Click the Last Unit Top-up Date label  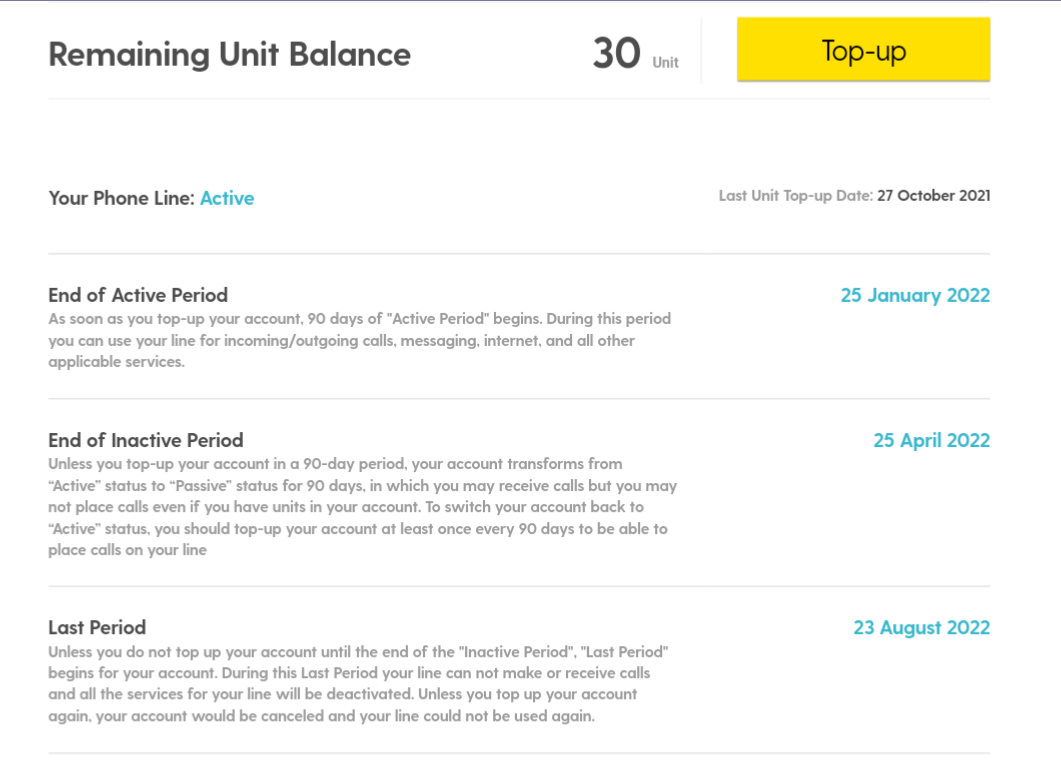(x=795, y=196)
